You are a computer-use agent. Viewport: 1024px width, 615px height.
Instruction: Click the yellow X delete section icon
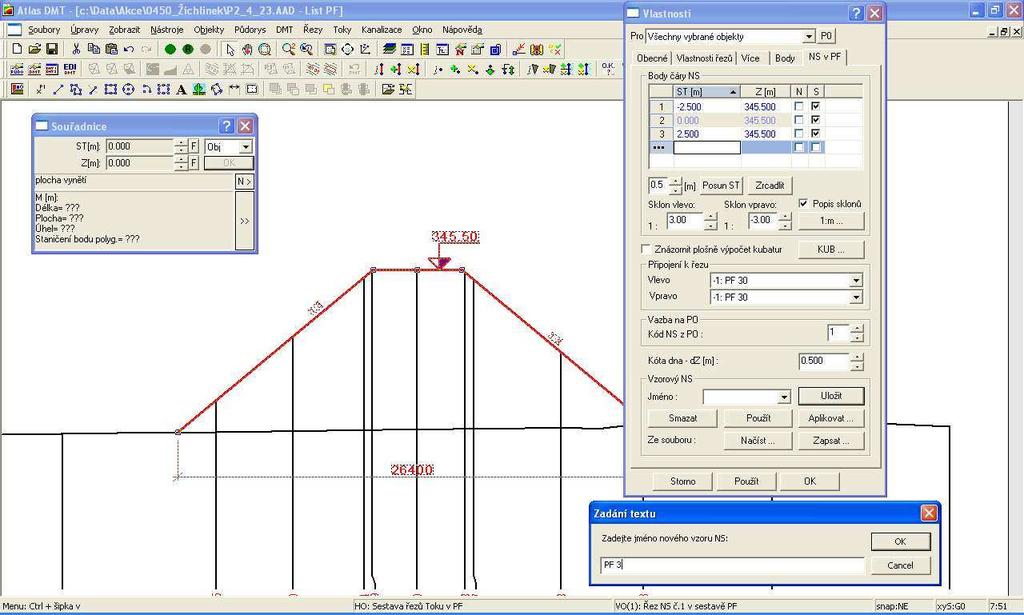tap(413, 69)
